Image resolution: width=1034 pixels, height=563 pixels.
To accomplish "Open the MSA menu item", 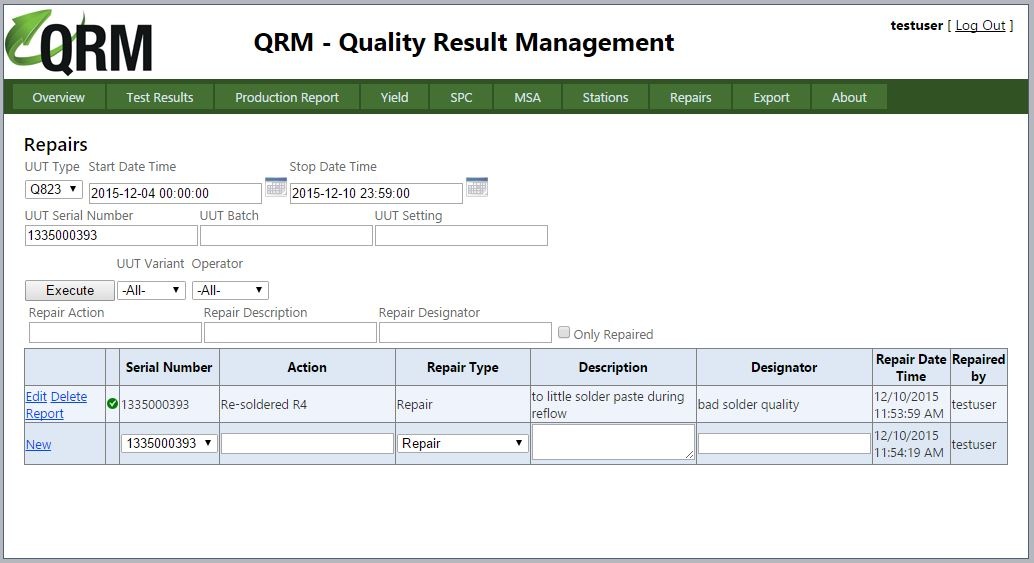I will (528, 98).
